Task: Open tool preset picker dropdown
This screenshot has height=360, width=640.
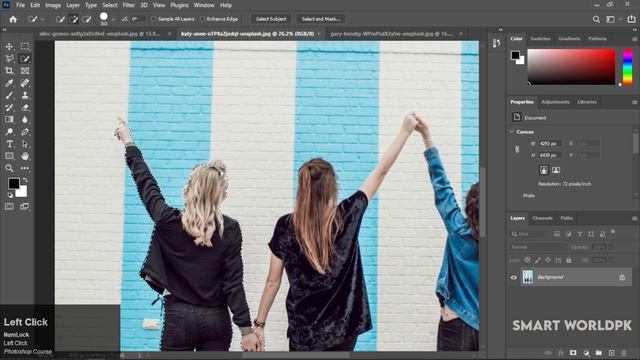Action: [42, 19]
